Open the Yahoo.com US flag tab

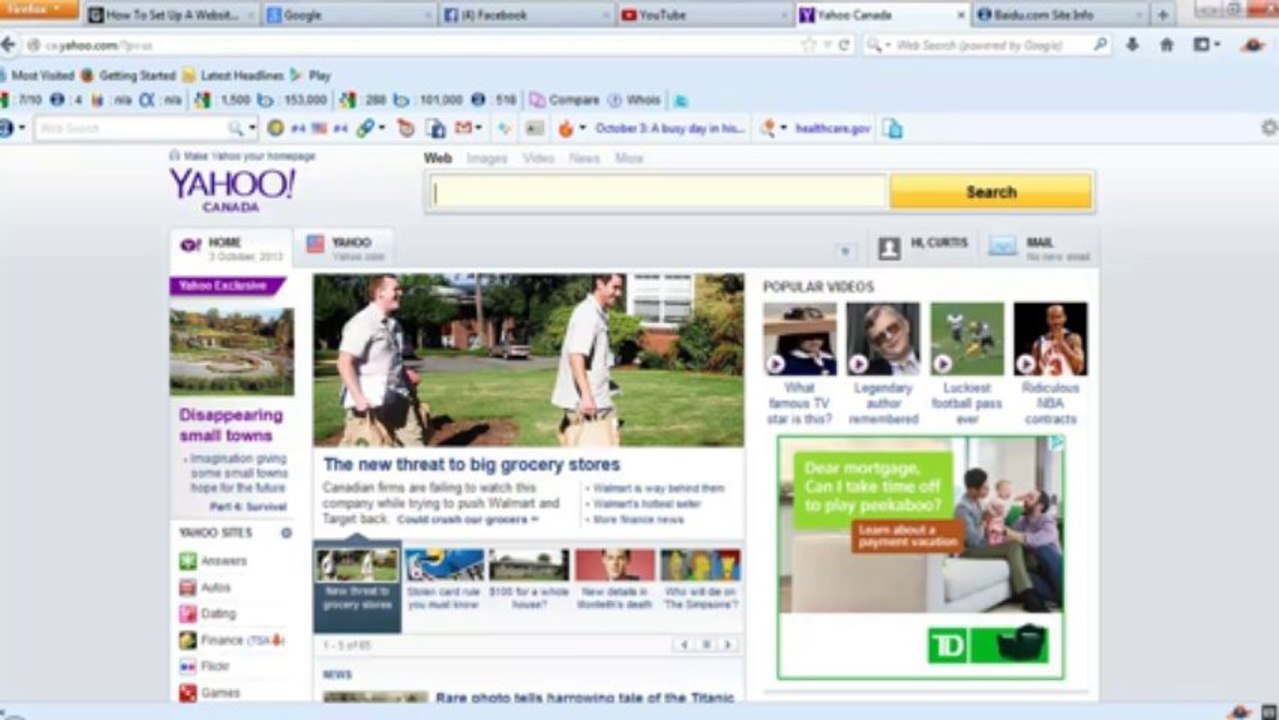344,248
